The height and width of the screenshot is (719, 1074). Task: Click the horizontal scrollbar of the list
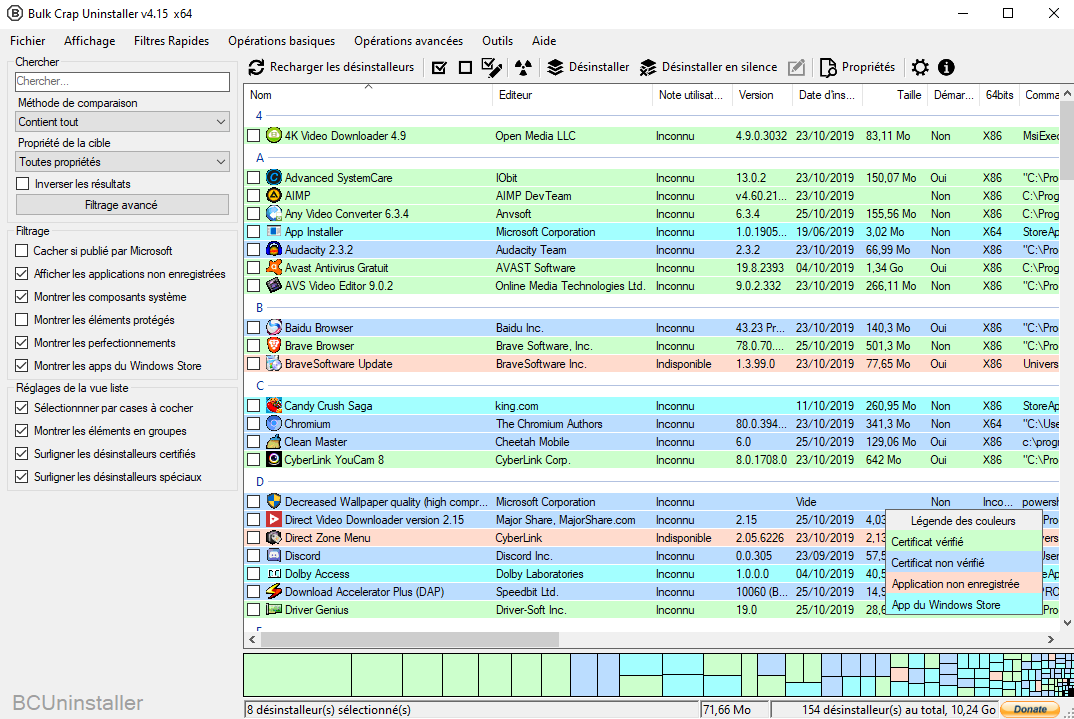point(411,639)
